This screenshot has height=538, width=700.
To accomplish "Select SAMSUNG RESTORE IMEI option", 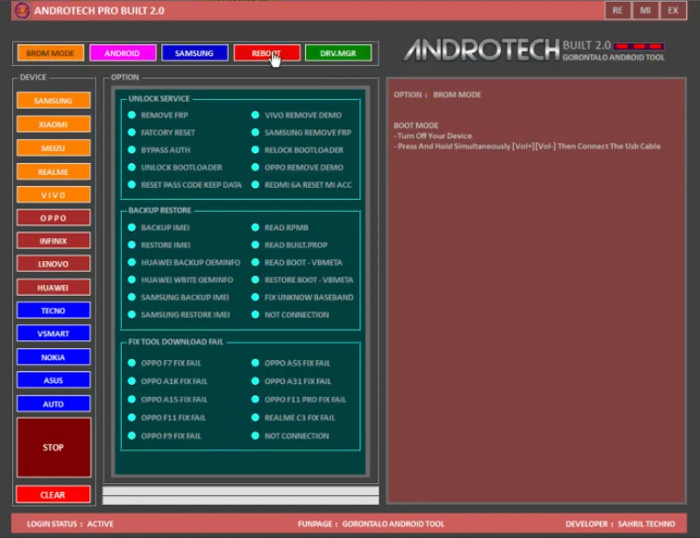I will (179, 315).
